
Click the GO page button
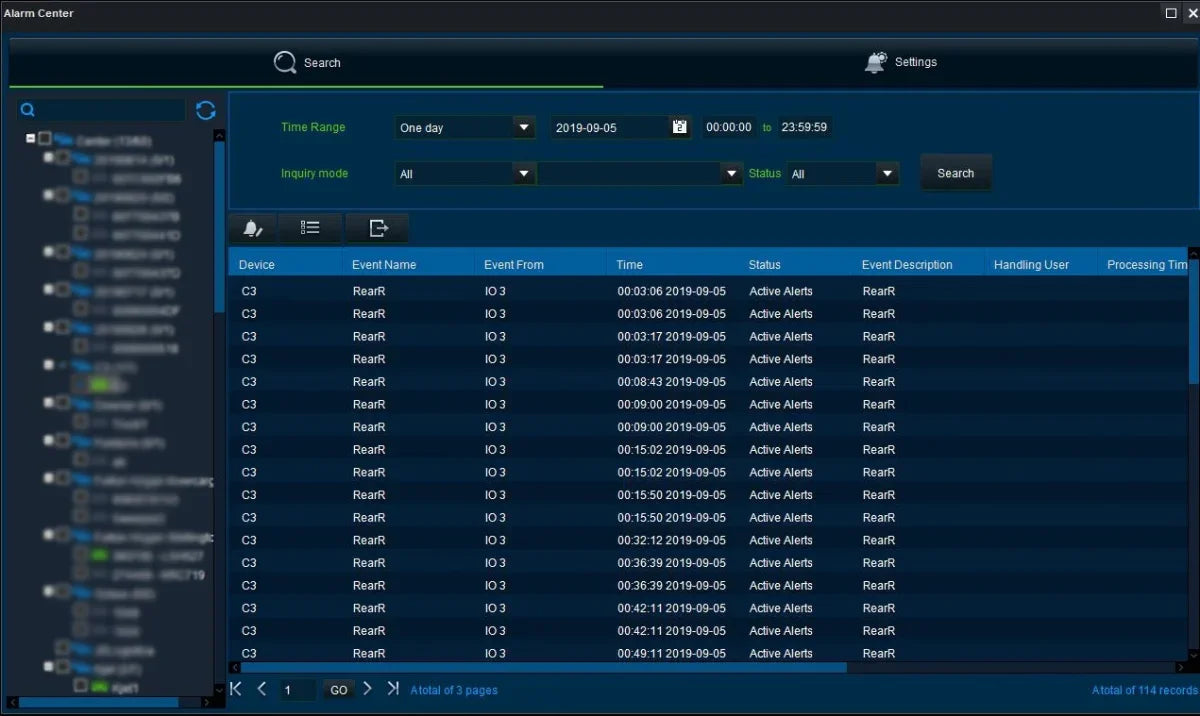[339, 690]
